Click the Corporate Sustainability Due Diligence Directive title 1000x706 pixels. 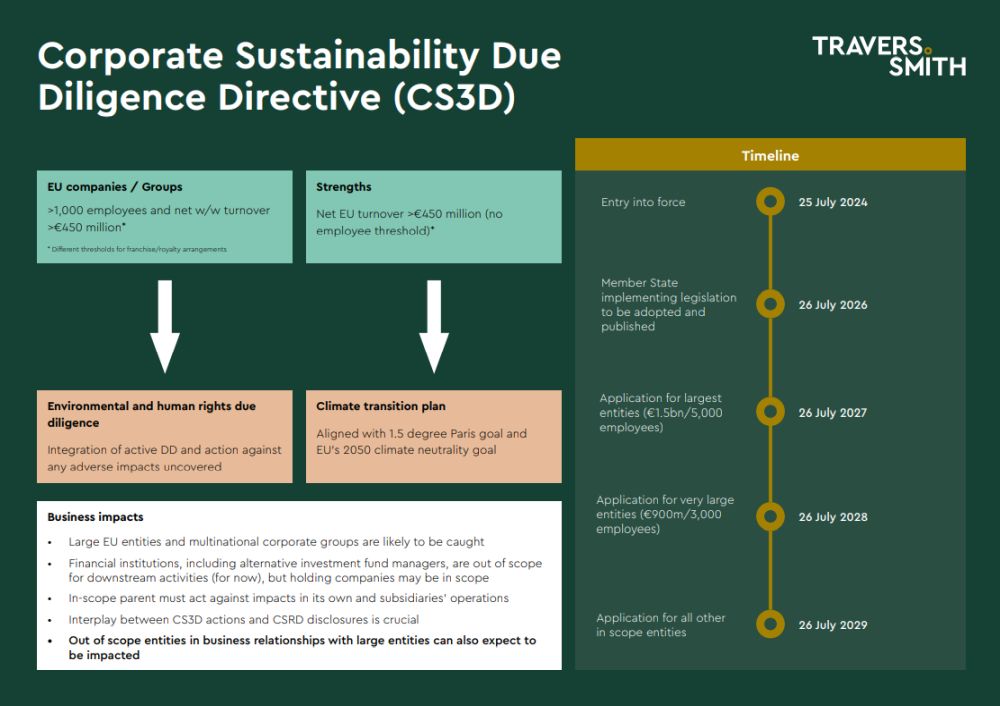pos(299,77)
